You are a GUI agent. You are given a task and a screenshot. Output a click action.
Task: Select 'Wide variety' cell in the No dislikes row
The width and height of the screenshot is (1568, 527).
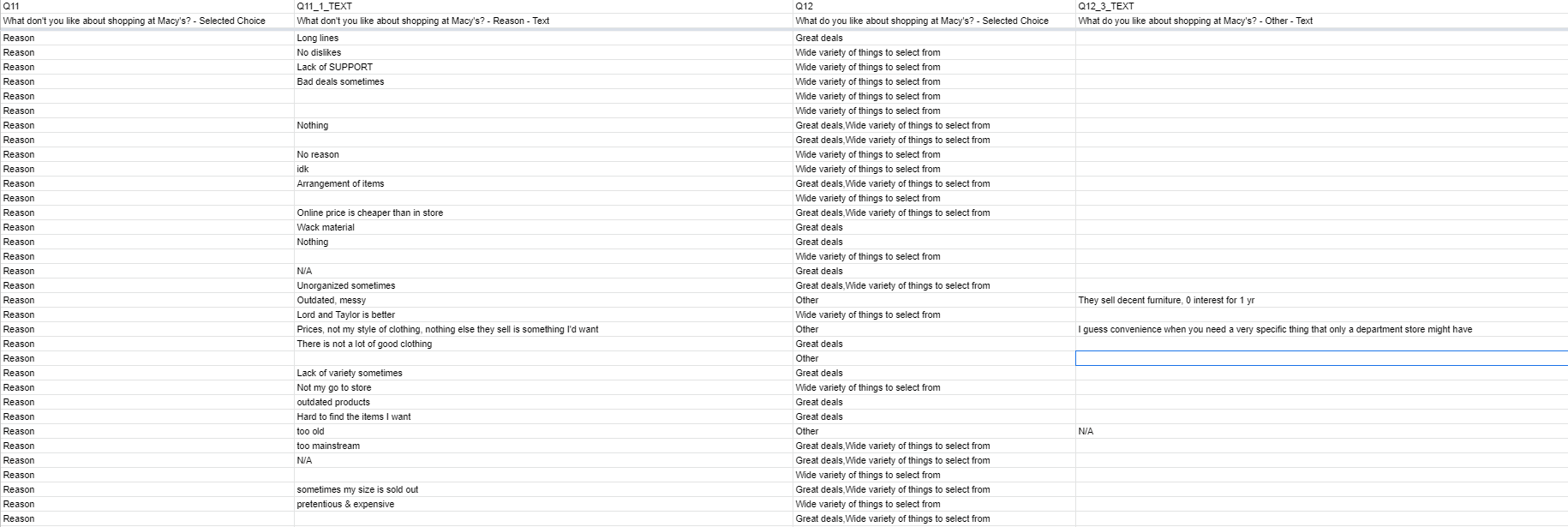pos(934,52)
